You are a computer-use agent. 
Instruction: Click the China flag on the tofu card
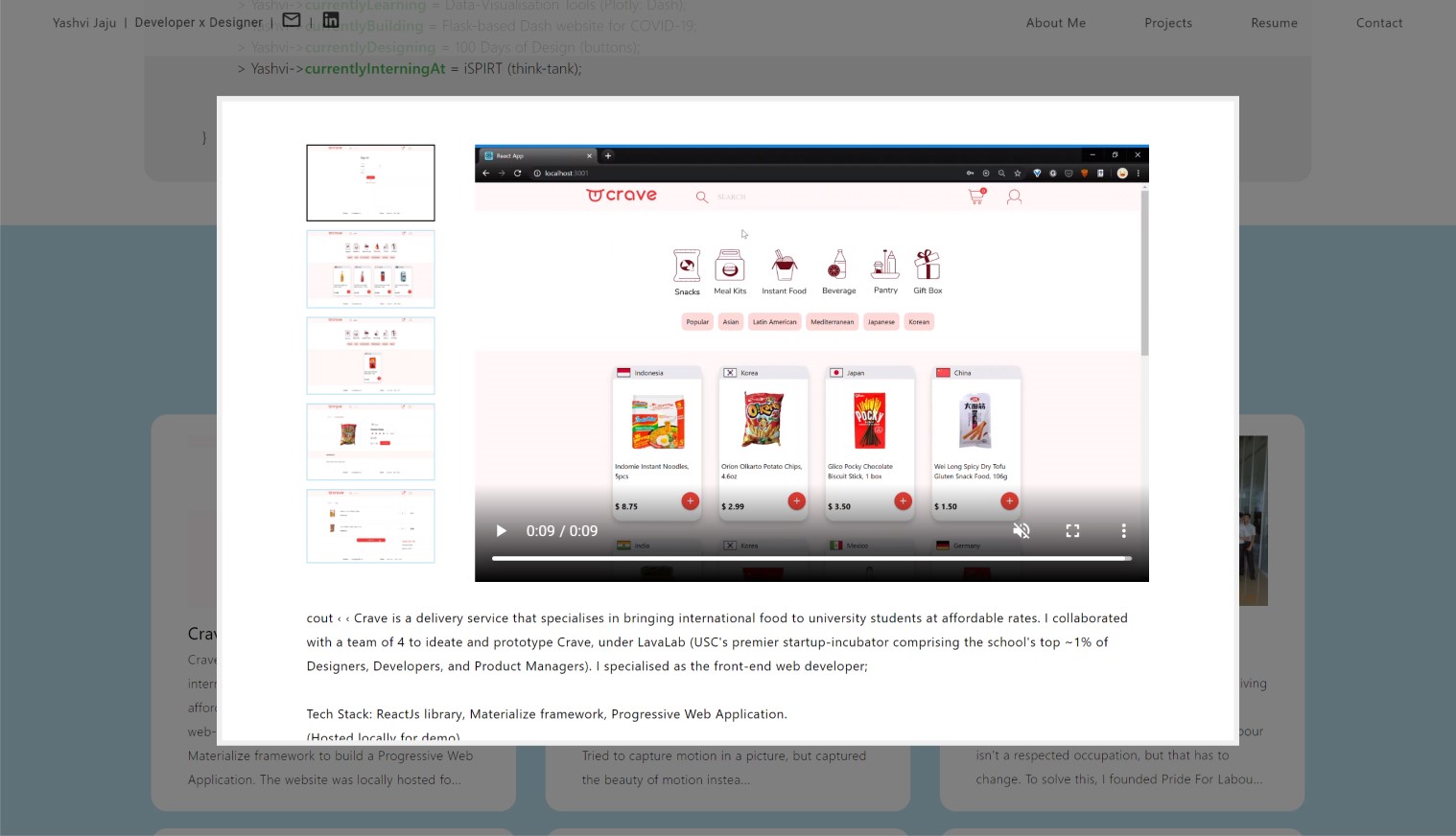coord(943,373)
